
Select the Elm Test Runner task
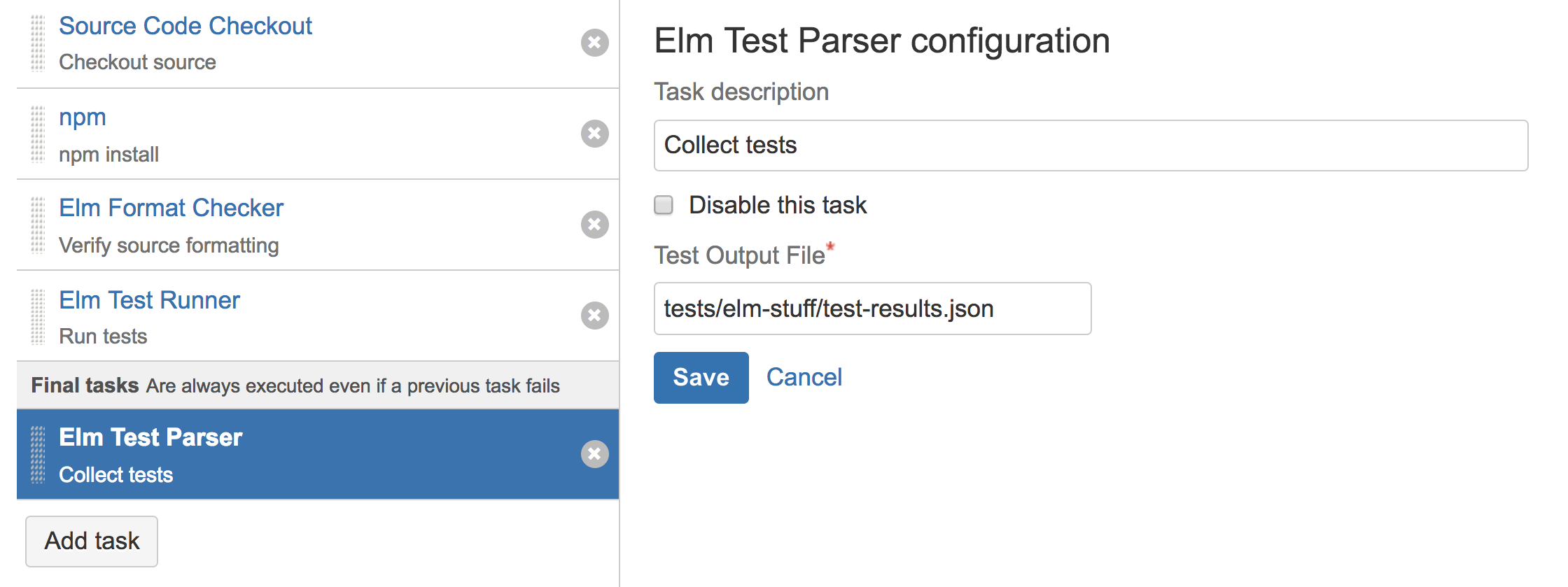(149, 300)
